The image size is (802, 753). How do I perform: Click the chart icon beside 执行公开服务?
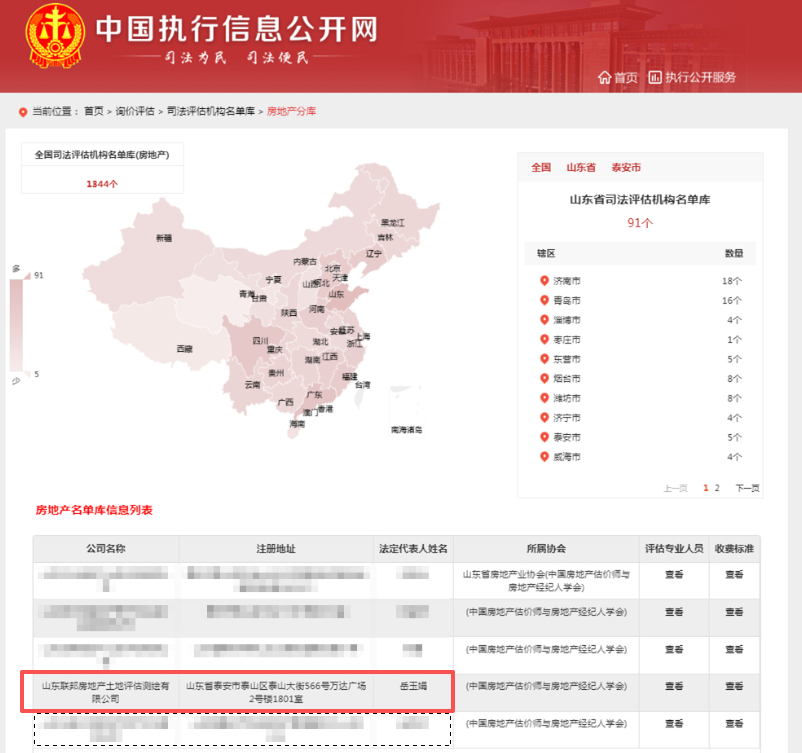pyautogui.click(x=655, y=77)
